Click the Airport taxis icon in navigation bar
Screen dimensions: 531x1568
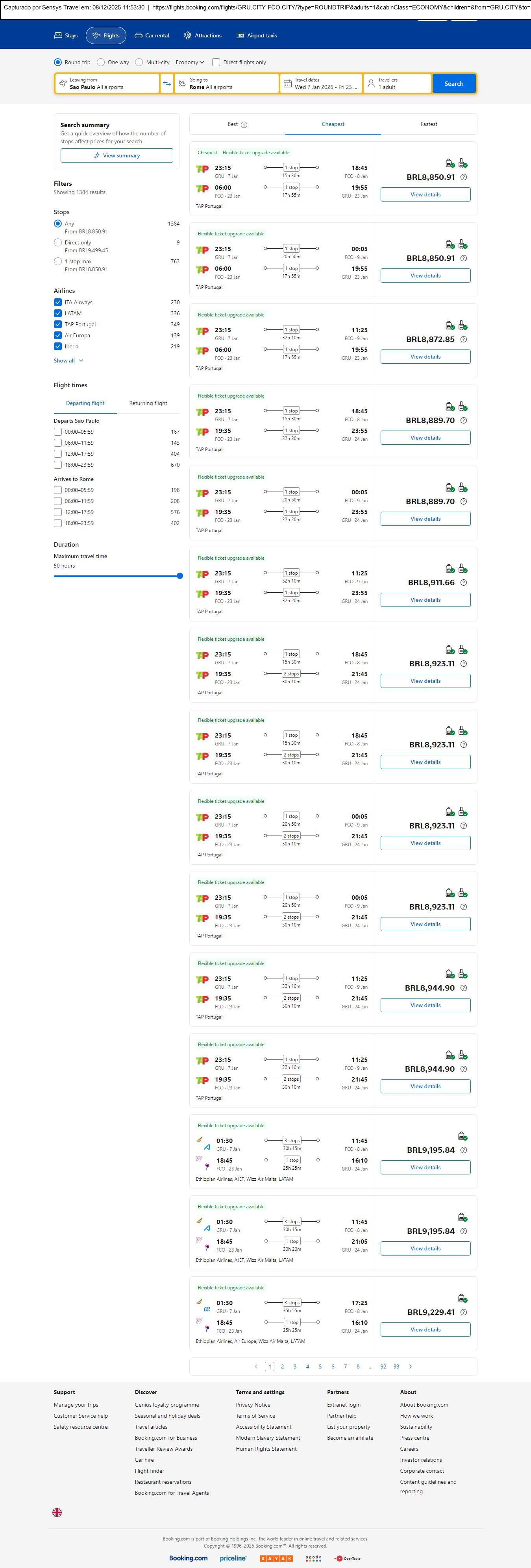coord(240,36)
